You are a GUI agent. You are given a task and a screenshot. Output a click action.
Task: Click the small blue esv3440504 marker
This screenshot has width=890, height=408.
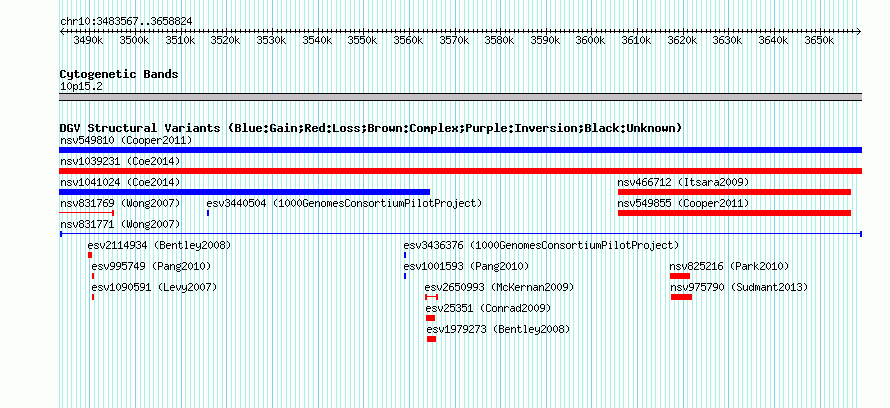[x=208, y=213]
